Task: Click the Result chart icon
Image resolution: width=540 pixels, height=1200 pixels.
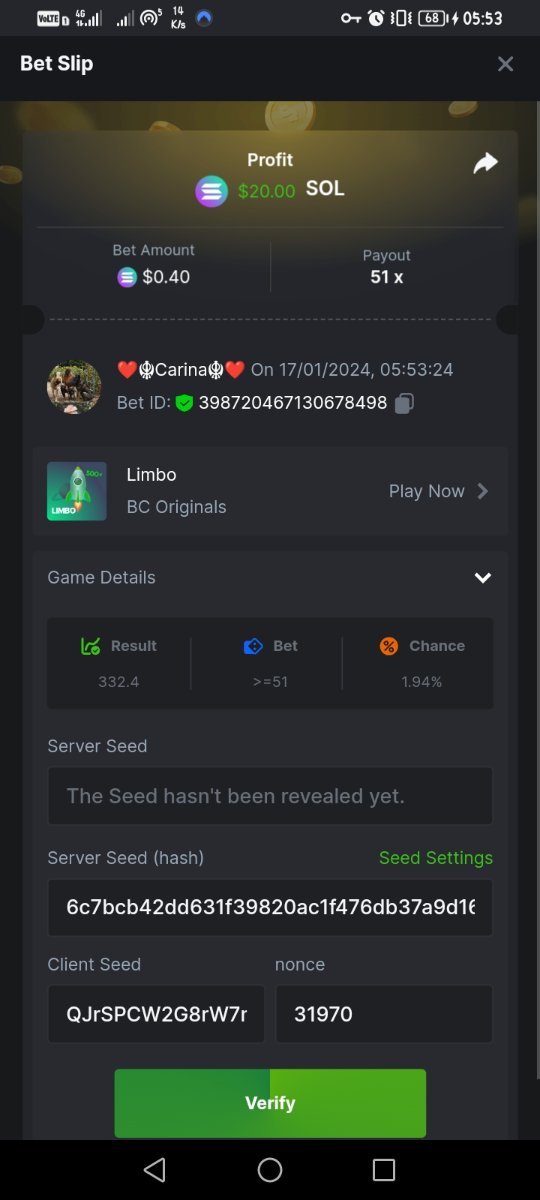Action: coord(90,646)
